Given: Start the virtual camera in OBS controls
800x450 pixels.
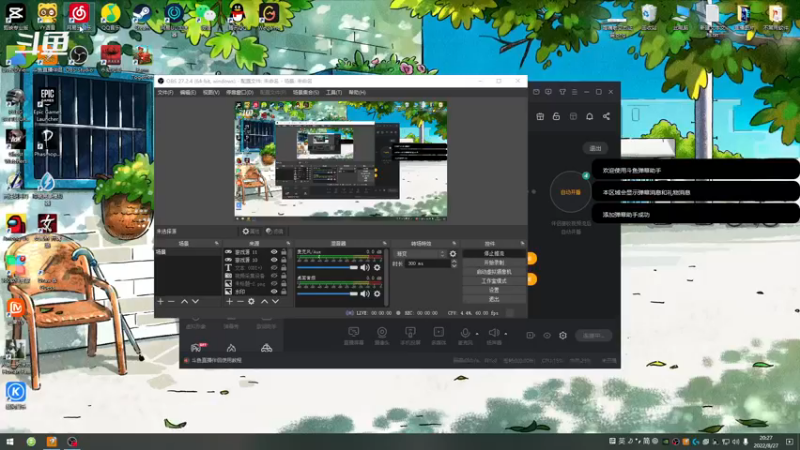Looking at the screenshot, I should pyautogui.click(x=494, y=272).
